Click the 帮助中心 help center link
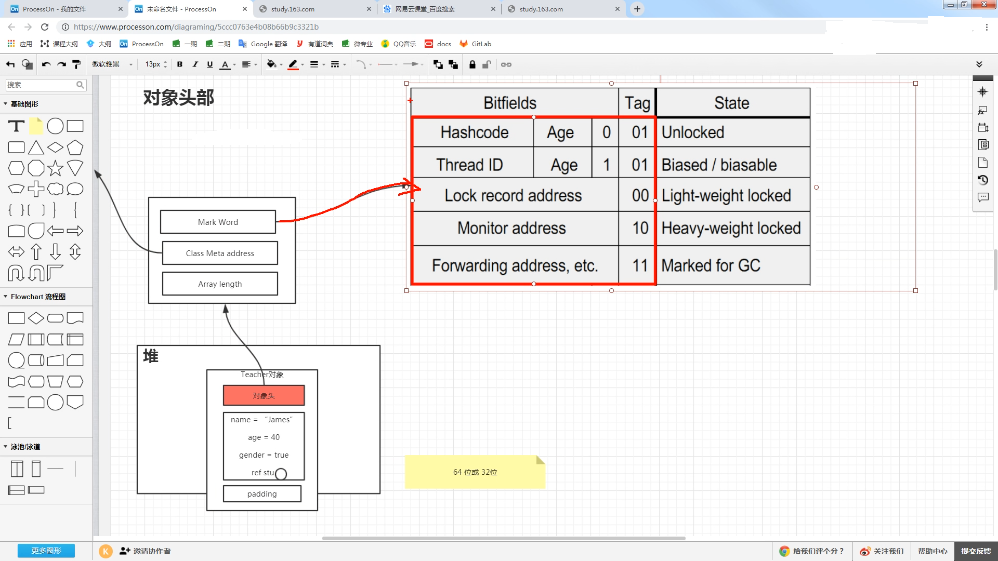The height and width of the screenshot is (561, 998). 932,551
